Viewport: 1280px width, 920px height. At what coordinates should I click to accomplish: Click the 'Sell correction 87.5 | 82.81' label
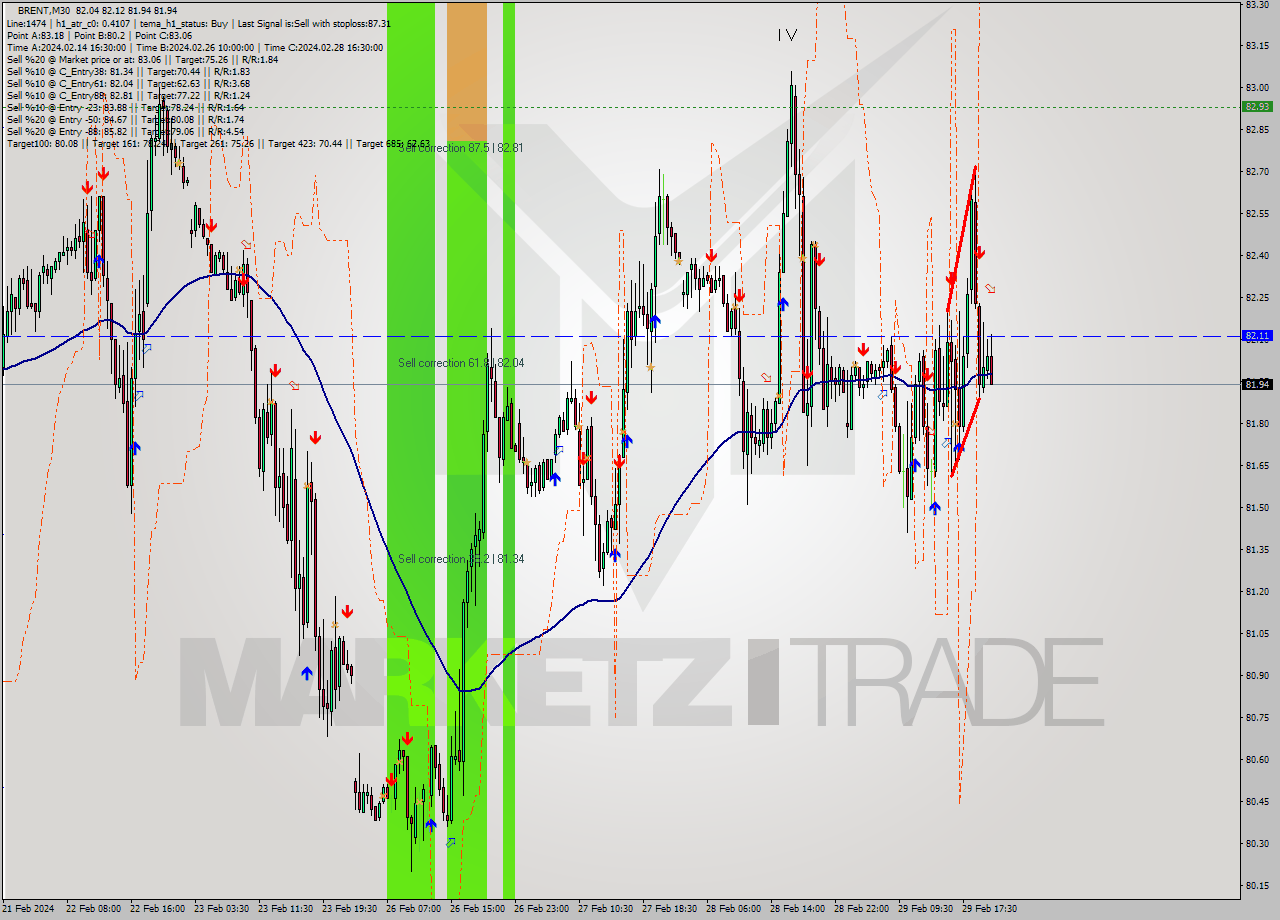point(460,148)
